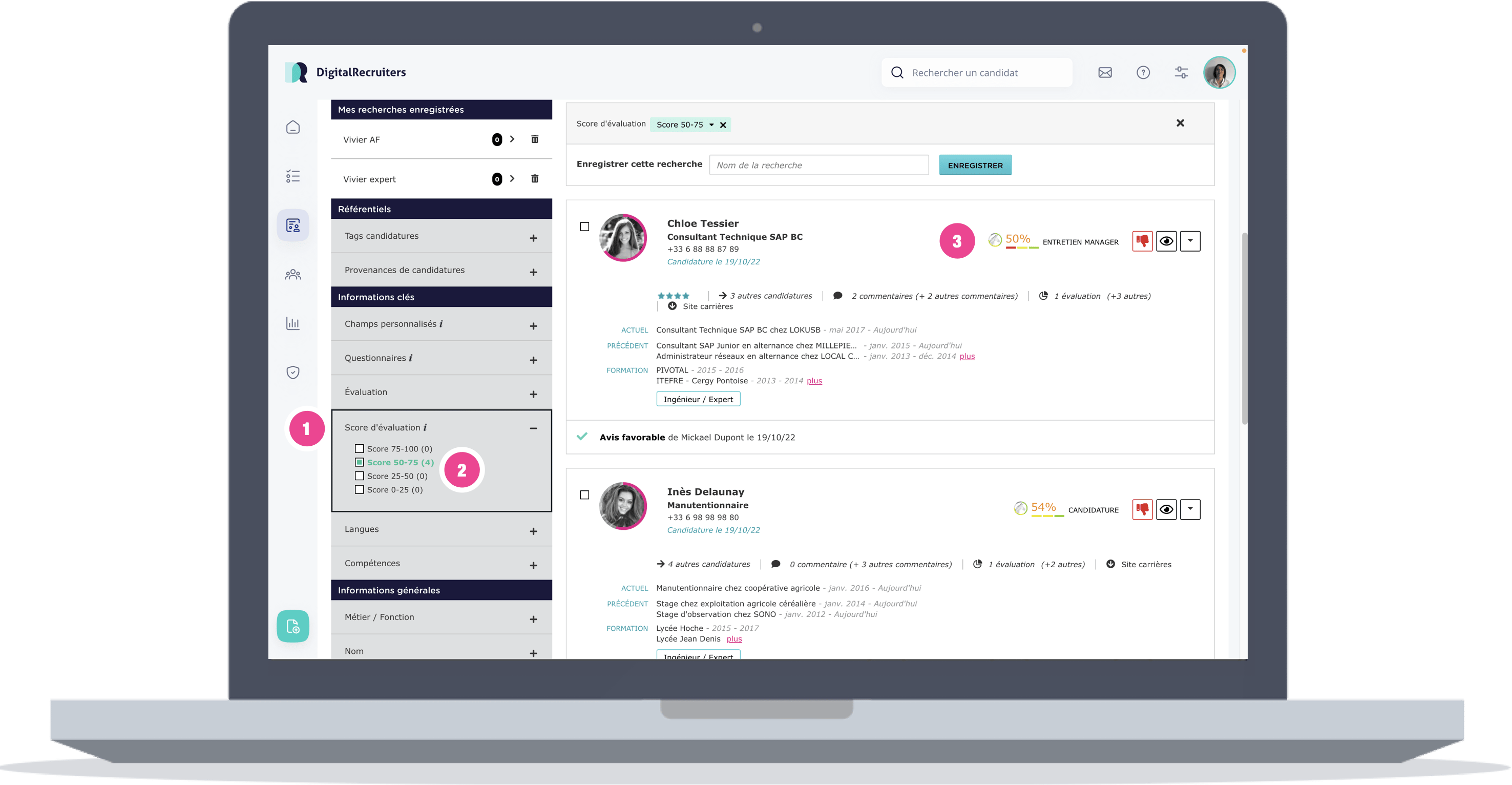Expand the Tags candidatures filter section
Image resolution: width=1512 pixels, height=785 pixels.
pos(533,238)
